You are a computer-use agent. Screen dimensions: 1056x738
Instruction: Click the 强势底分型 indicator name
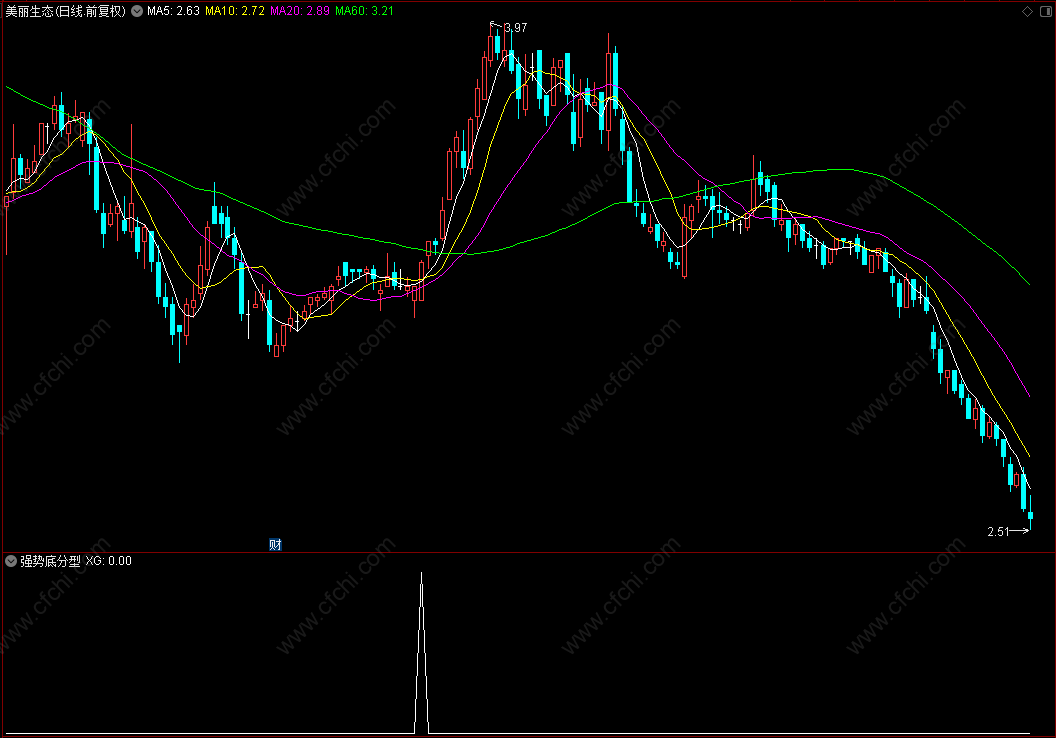(51, 561)
